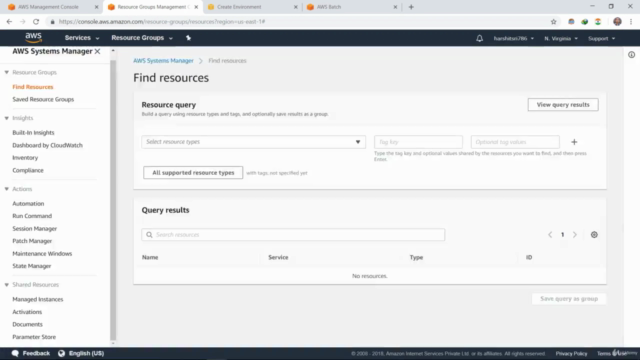The height and width of the screenshot is (360, 640).
Task: Open Services dropdown menu
Action: (82, 38)
